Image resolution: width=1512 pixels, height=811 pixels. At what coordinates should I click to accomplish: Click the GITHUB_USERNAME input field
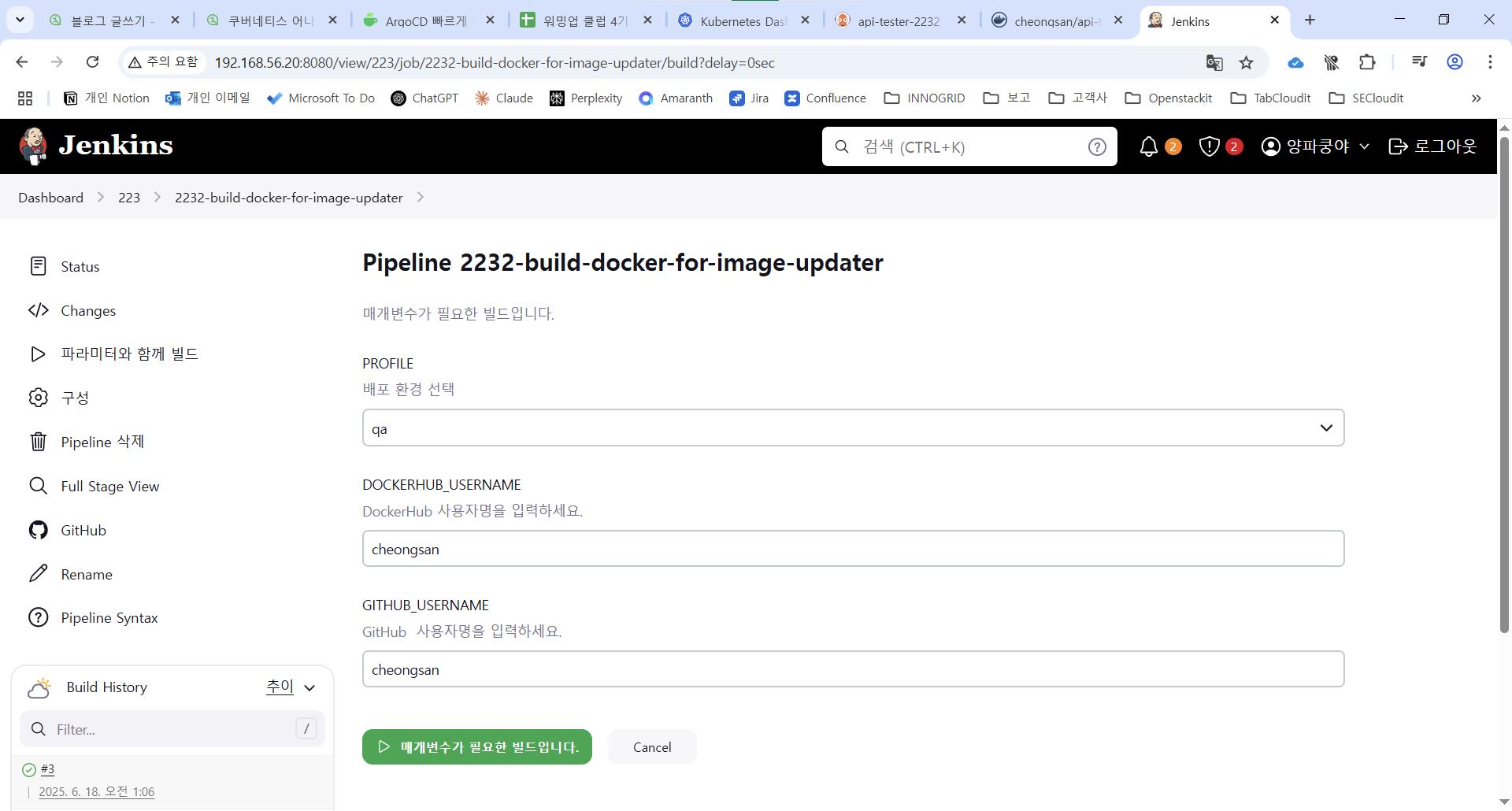853,669
